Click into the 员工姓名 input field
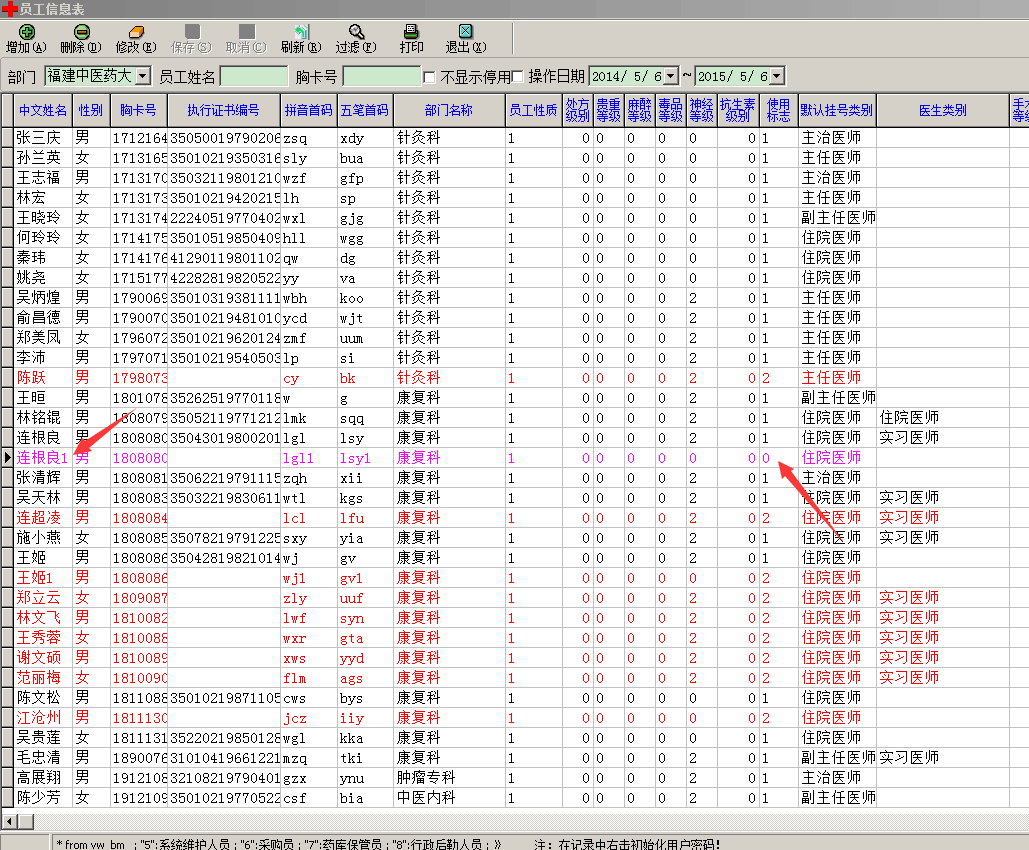Viewport: 1029px width, 850px height. point(254,76)
